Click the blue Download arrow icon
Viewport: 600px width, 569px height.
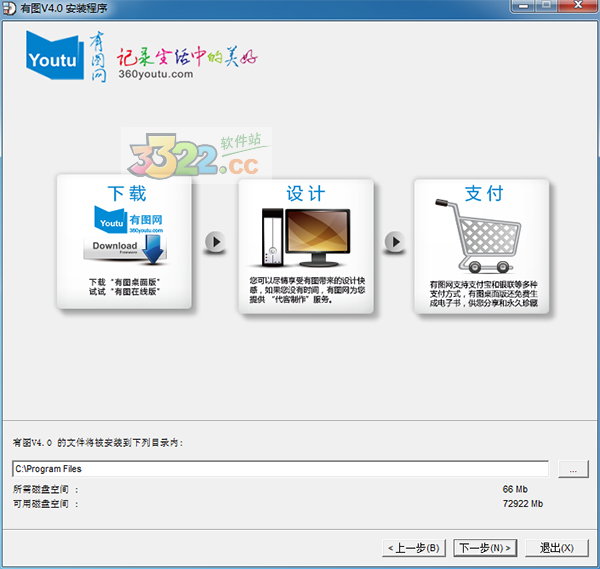coord(153,249)
